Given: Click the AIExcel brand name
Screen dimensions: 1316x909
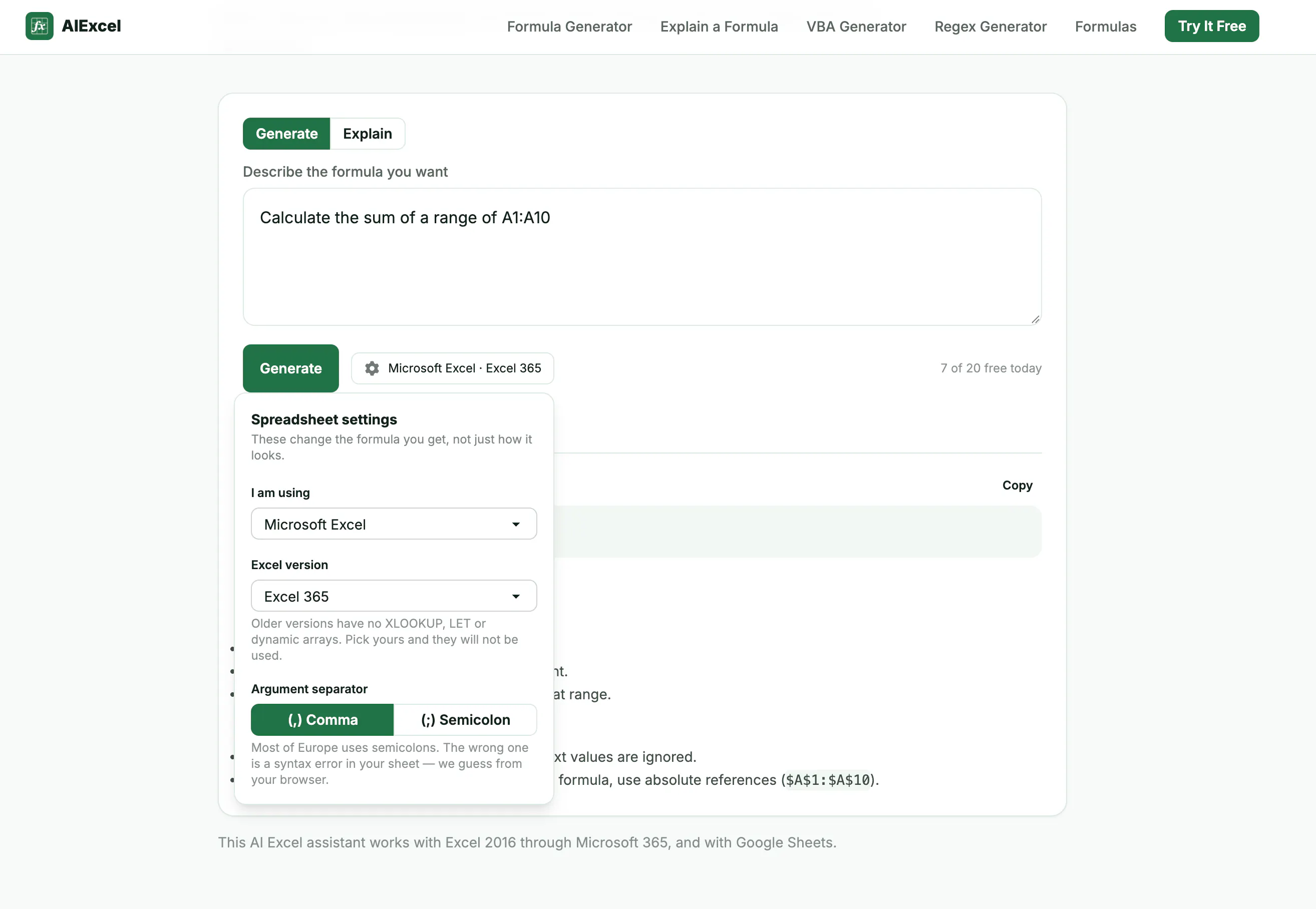Looking at the screenshot, I should (91, 26).
